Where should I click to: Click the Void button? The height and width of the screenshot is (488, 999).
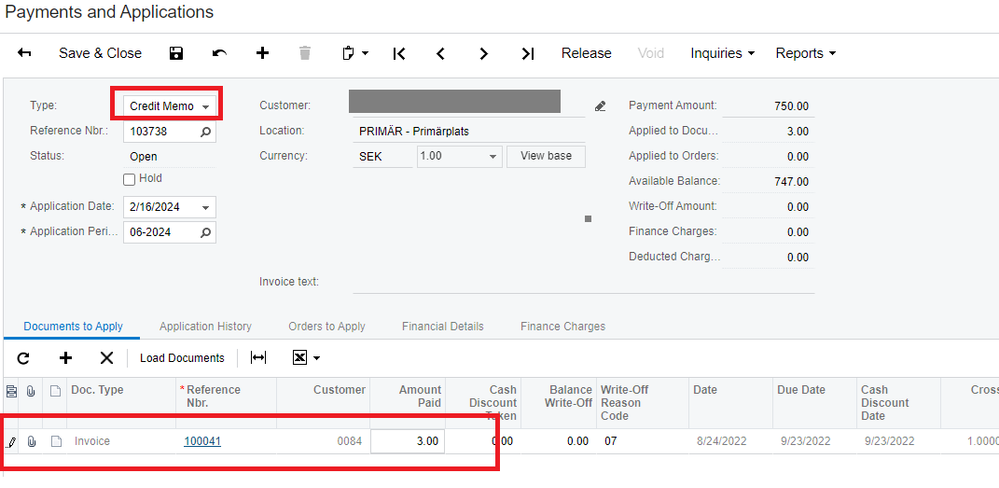pos(651,54)
